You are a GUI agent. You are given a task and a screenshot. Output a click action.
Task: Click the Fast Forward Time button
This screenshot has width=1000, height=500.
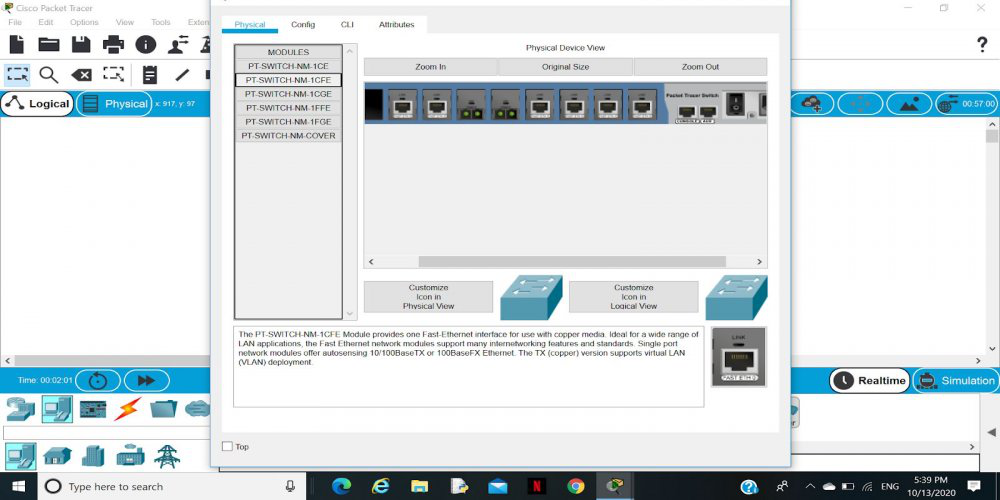[x=146, y=380]
